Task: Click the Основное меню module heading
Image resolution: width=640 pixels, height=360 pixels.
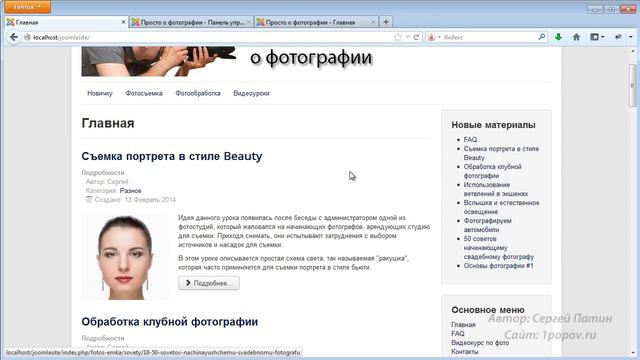Action: tap(488, 310)
